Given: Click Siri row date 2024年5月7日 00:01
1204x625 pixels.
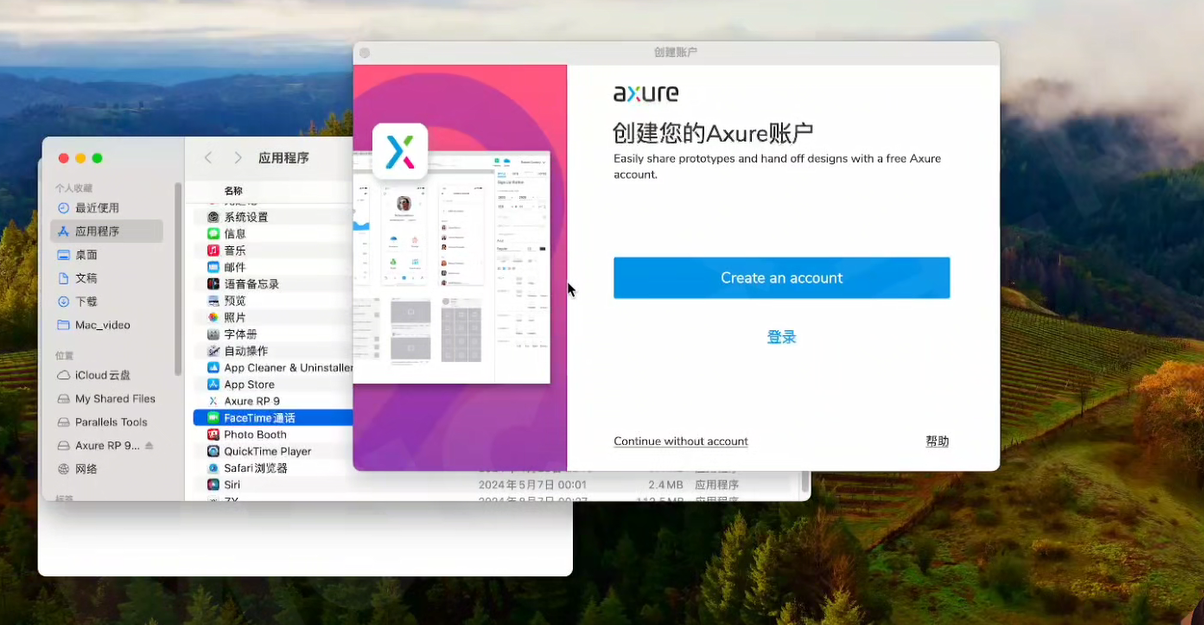Looking at the screenshot, I should click(x=532, y=485).
